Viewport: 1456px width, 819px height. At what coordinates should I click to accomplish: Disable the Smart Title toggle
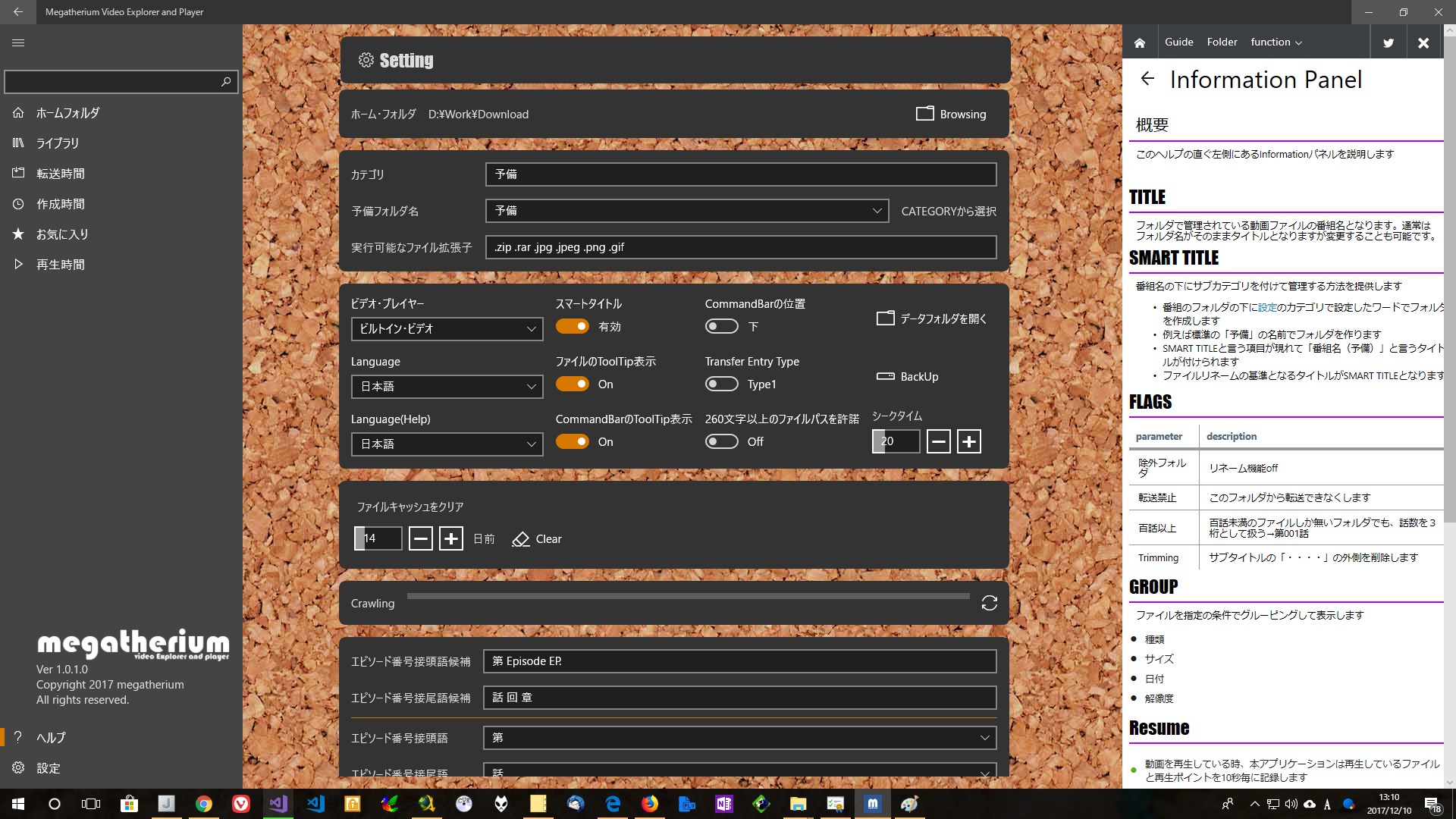point(572,326)
